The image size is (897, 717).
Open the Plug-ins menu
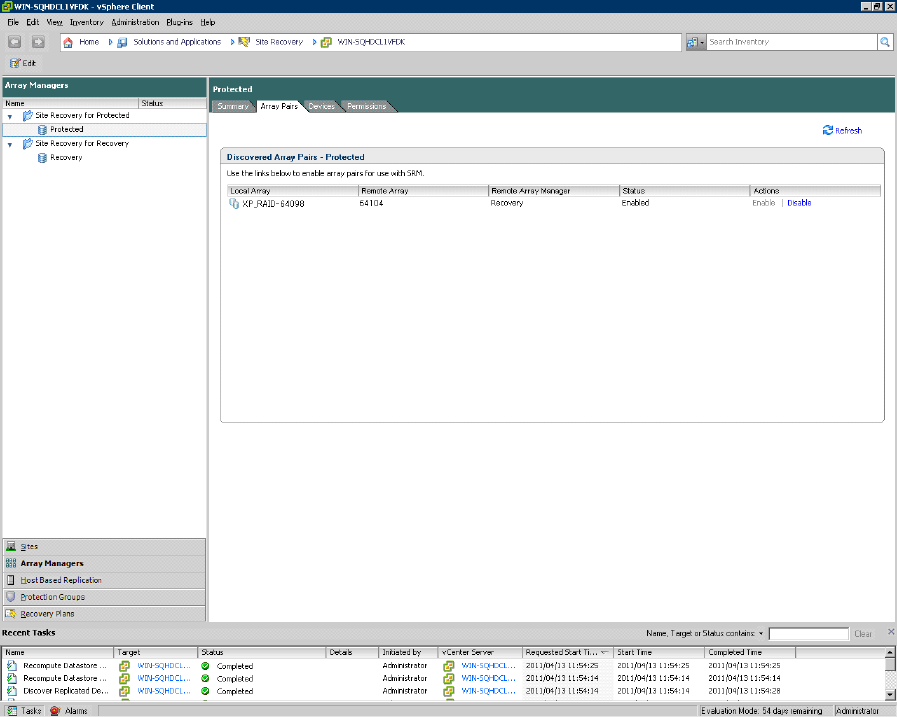[179, 21]
